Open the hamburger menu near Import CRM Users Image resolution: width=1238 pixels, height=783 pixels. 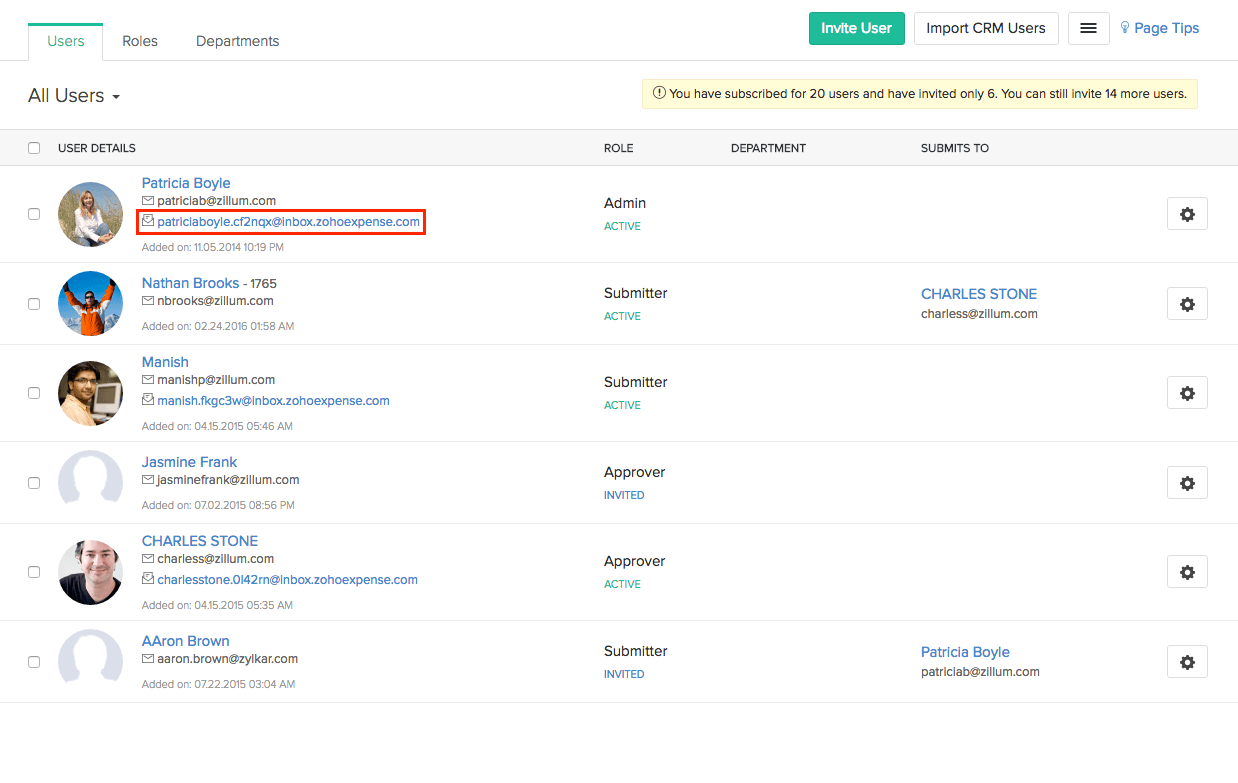tap(1088, 28)
